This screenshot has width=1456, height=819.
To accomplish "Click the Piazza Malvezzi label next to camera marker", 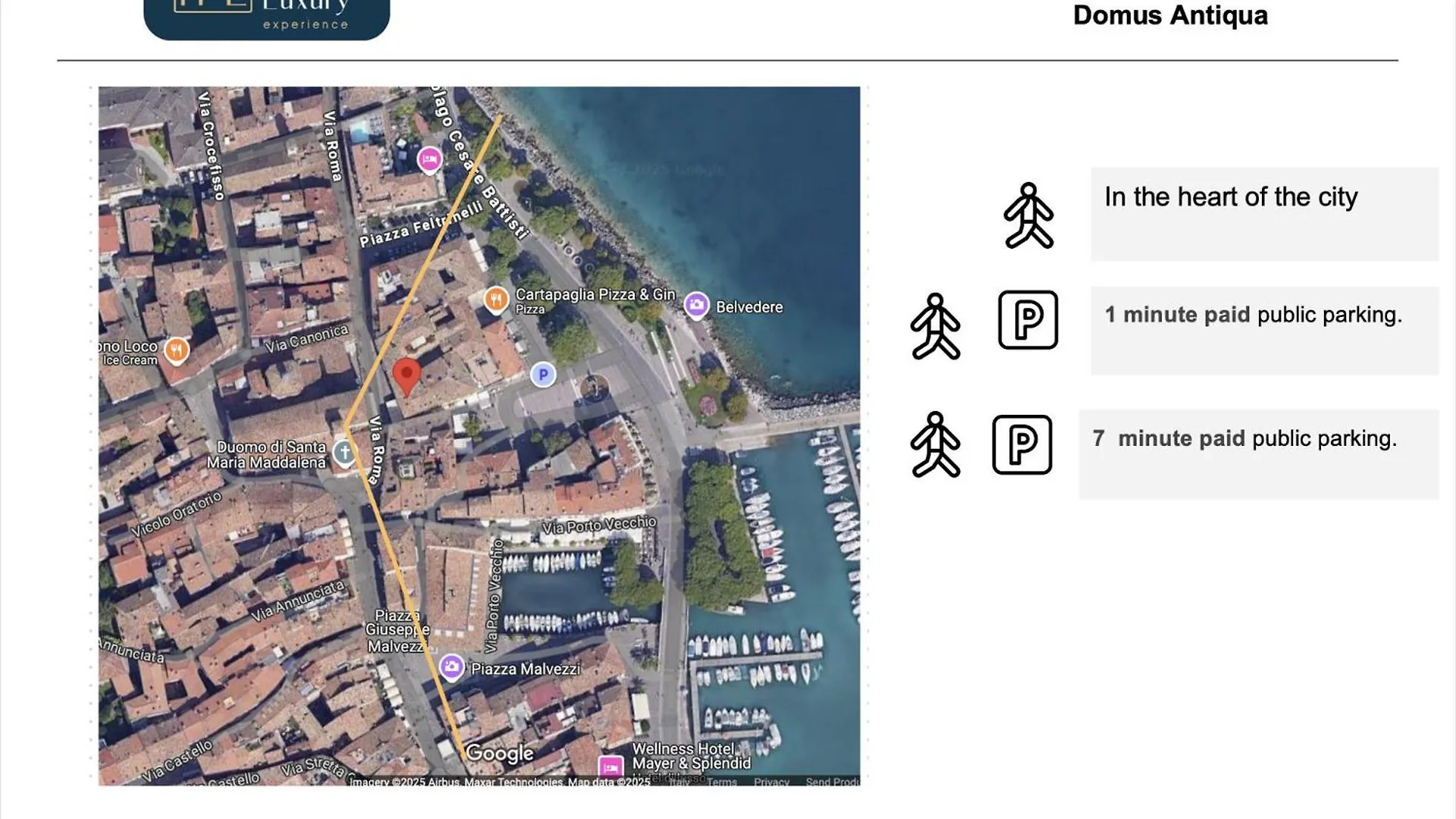I will (526, 669).
